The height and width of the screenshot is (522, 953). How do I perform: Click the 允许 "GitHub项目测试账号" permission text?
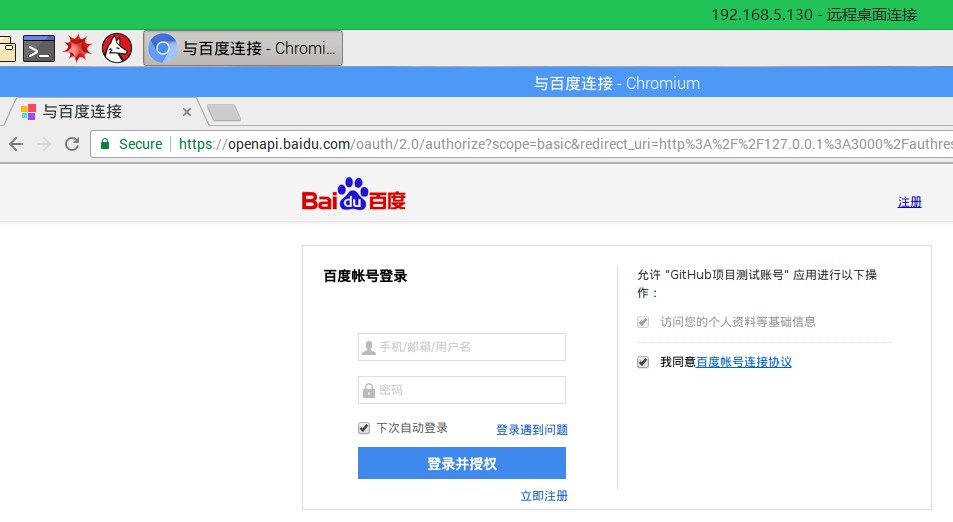click(757, 283)
